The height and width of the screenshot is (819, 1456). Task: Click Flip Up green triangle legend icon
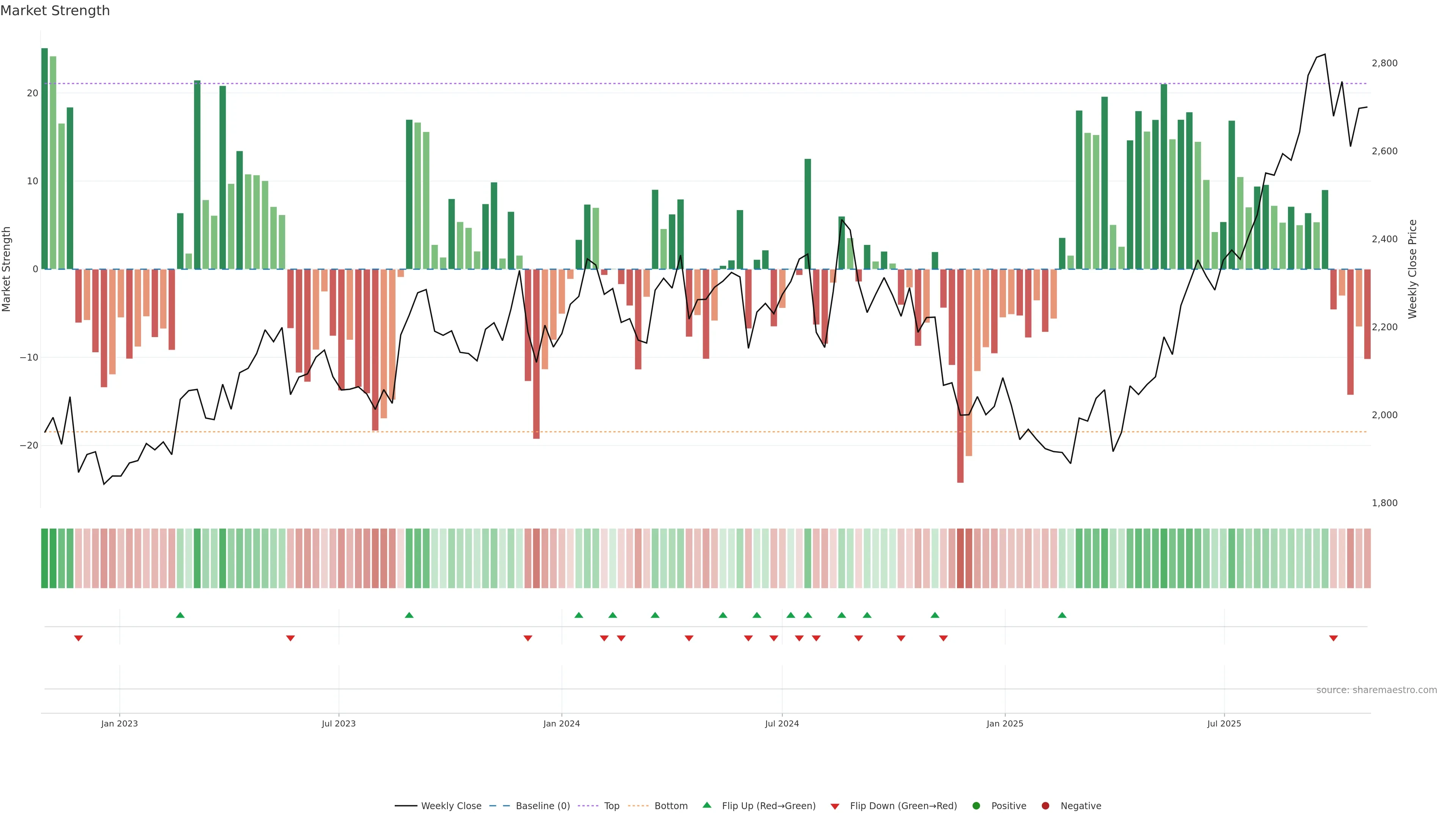(x=706, y=805)
